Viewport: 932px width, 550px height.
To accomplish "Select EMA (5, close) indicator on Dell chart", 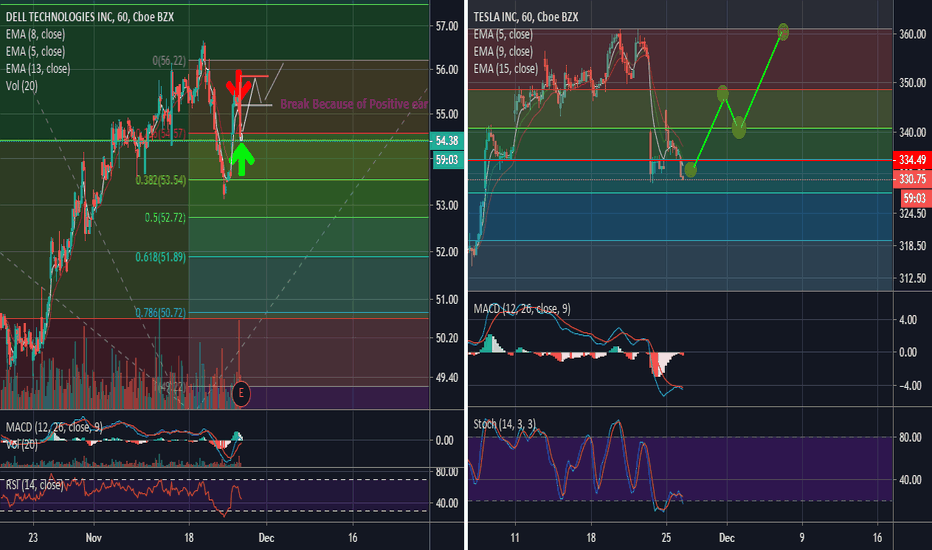I will coord(35,52).
